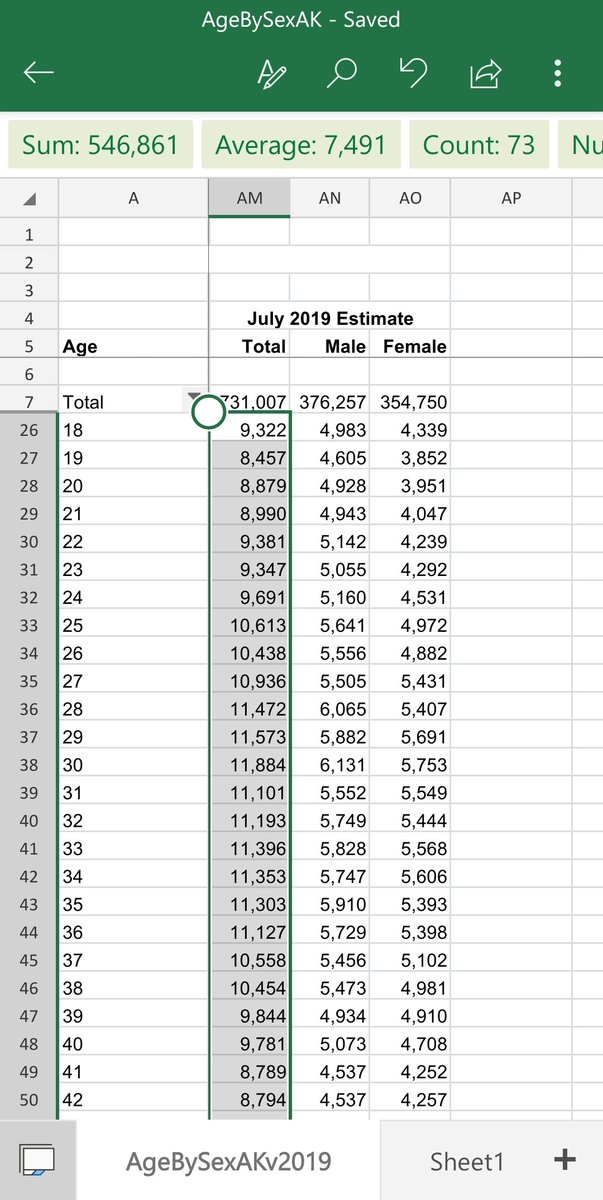Open the Search magnifier icon
603x1200 pixels.
342,73
